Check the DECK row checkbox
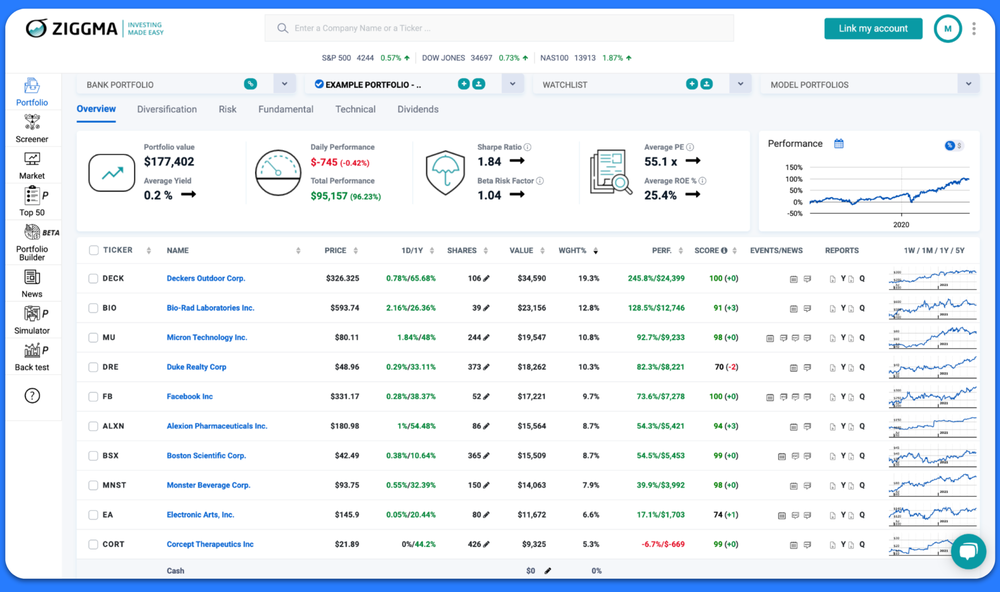The image size is (1000, 592). (93, 279)
